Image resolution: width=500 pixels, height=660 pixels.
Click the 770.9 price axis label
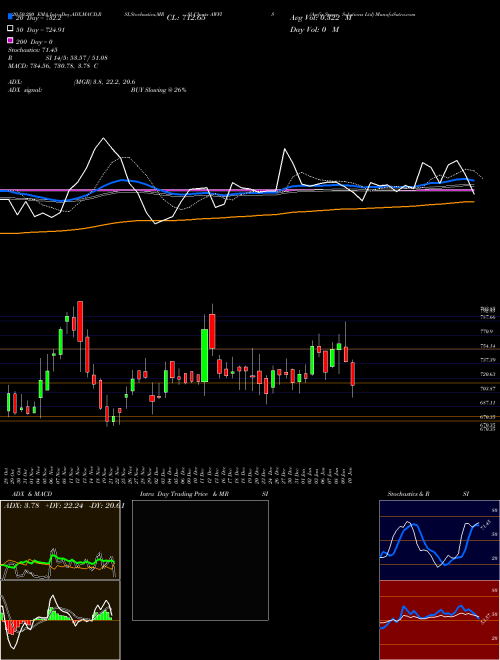pos(487,332)
